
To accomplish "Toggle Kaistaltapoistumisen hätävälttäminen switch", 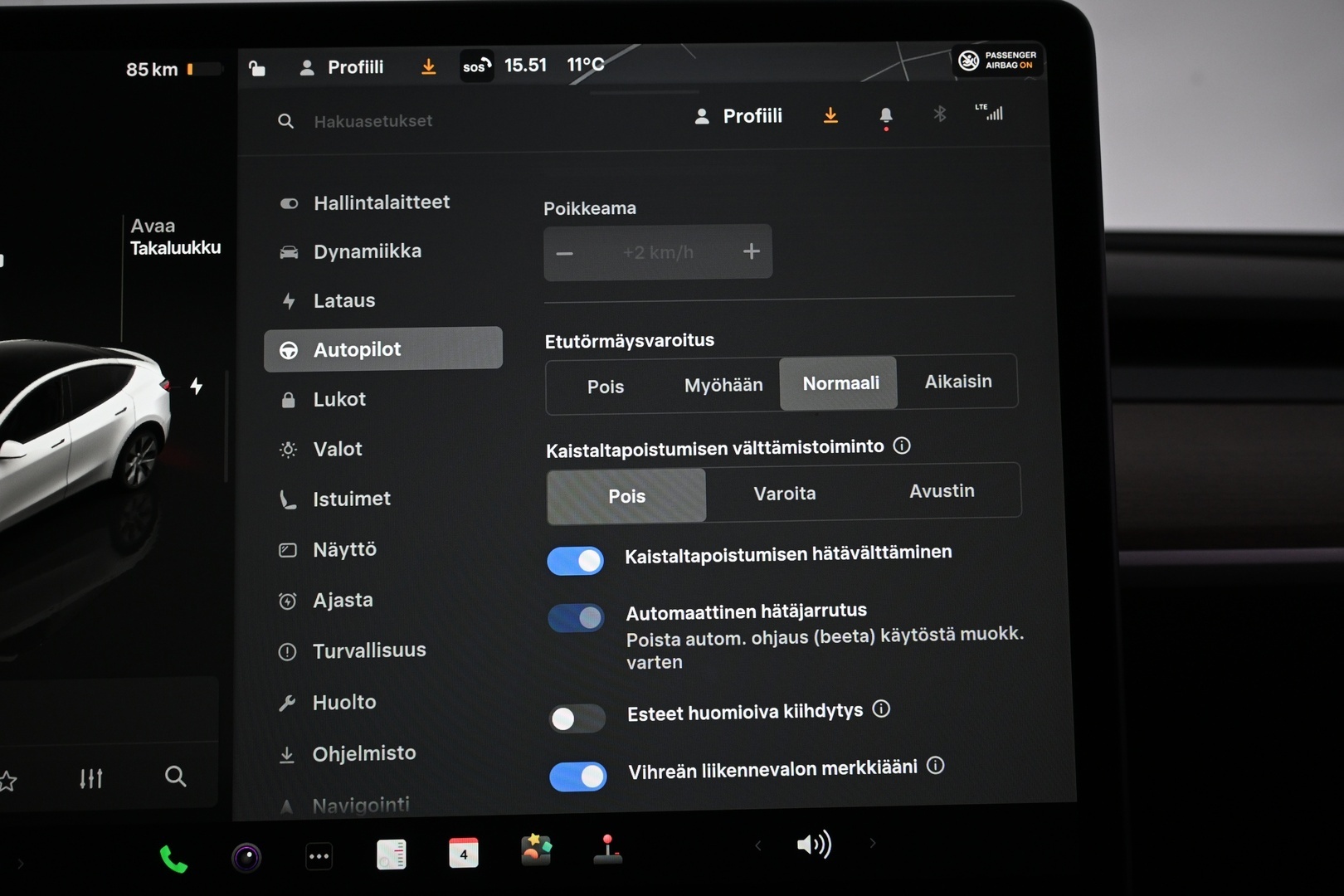I will tap(576, 561).
